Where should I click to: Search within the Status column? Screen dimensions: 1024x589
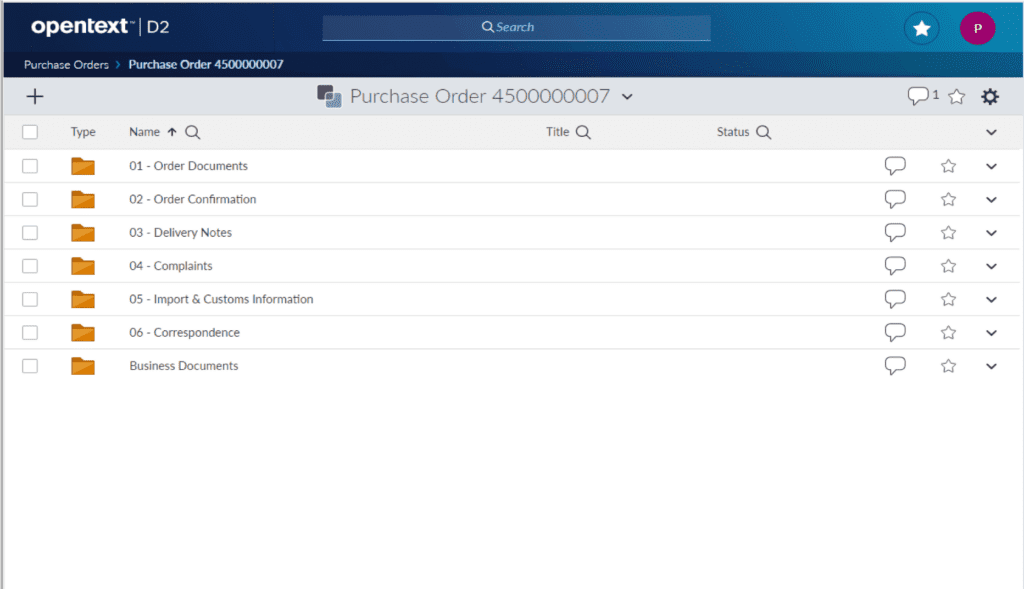tap(764, 131)
